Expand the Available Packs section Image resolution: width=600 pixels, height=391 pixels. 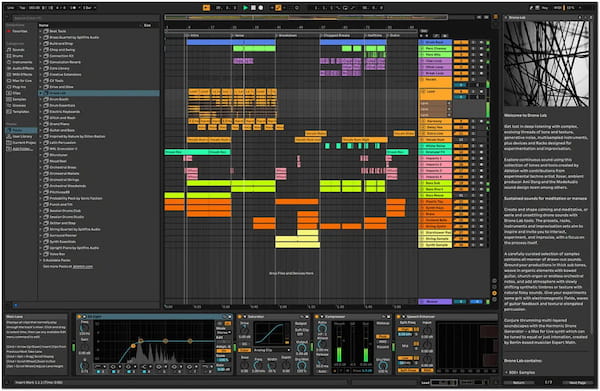(41, 260)
